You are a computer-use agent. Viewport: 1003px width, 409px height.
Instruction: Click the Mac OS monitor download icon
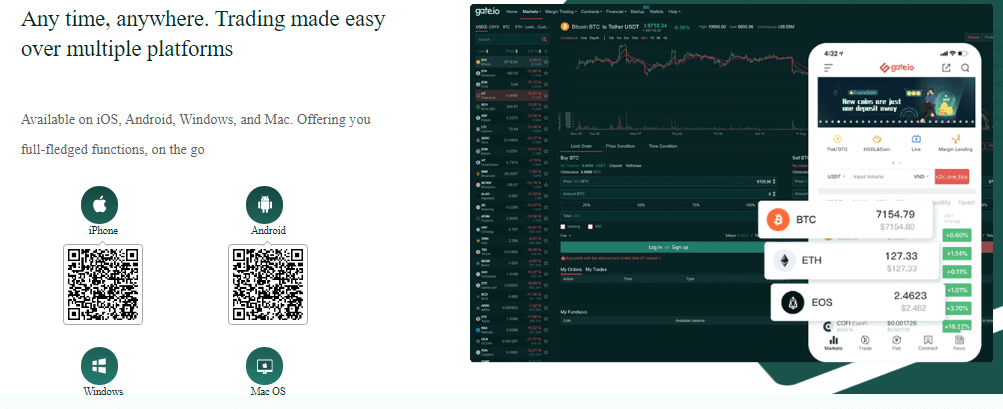(x=264, y=366)
